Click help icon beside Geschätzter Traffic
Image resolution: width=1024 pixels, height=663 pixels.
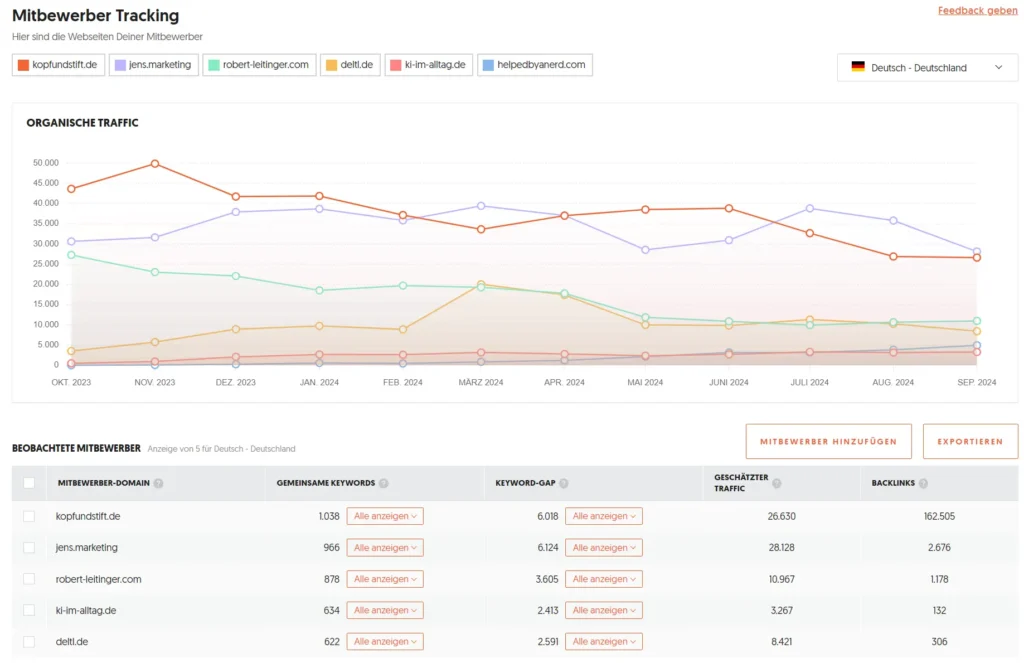pyautogui.click(x=776, y=483)
